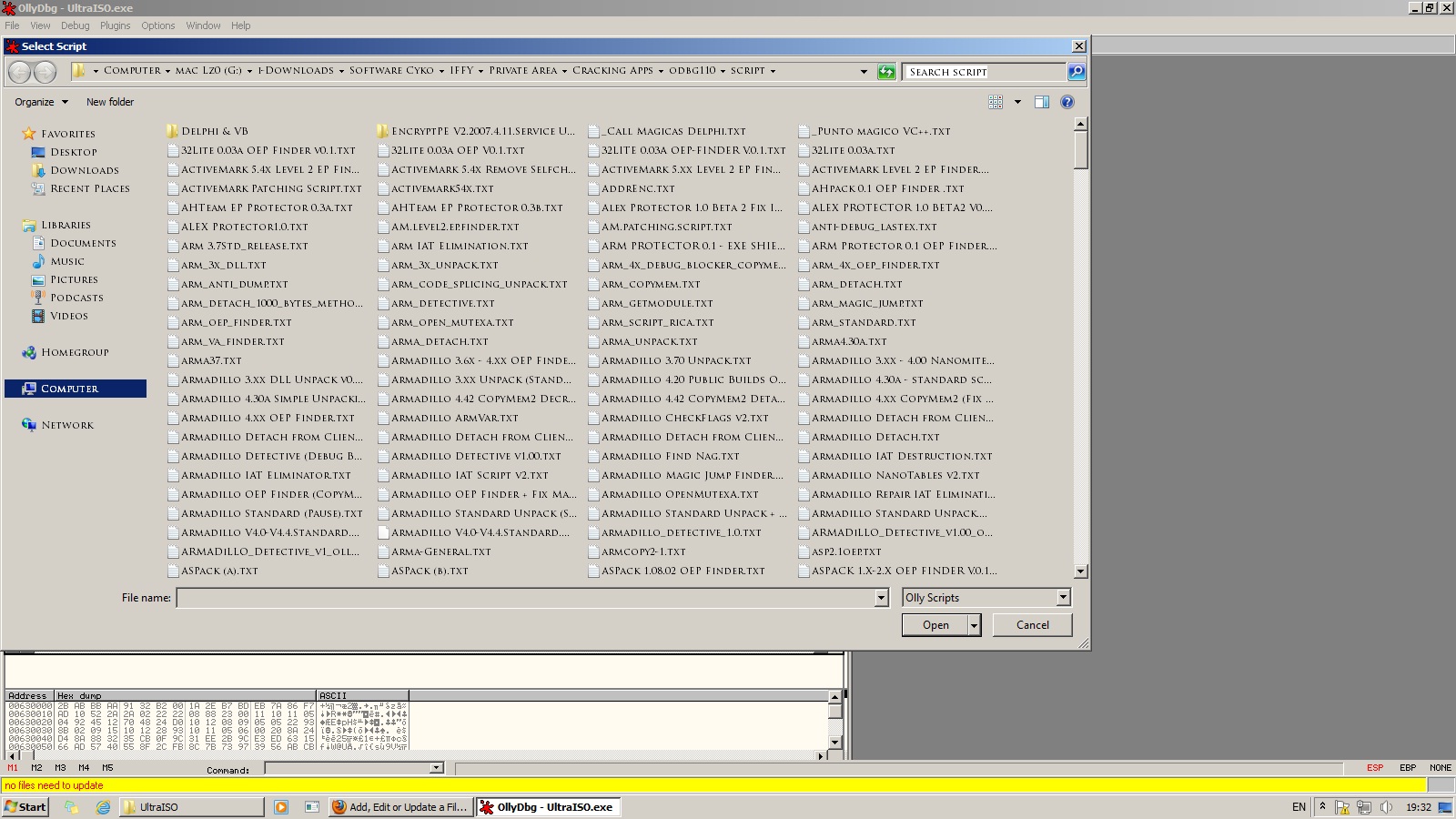Show hidden tray icons arrow
This screenshot has height=819, width=1456.
pos(1322,807)
